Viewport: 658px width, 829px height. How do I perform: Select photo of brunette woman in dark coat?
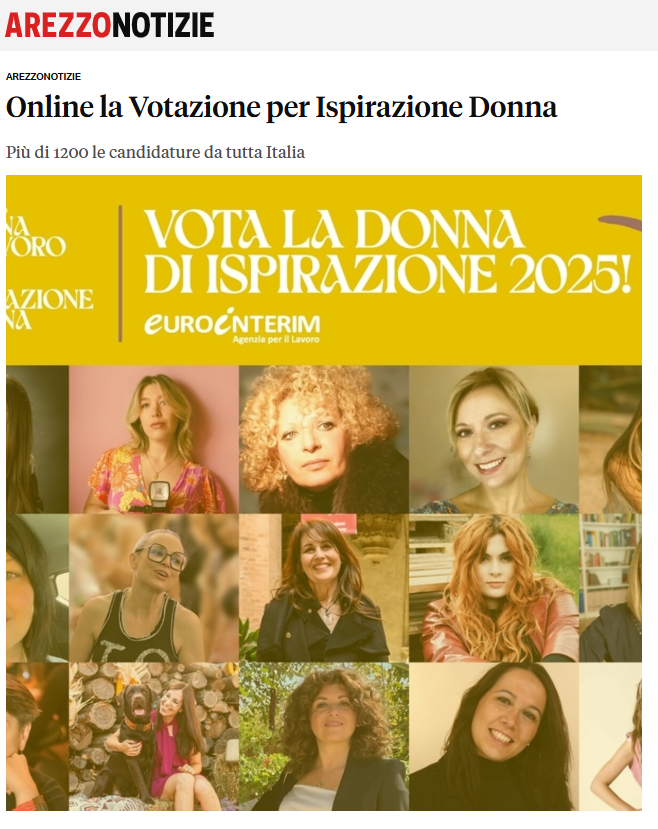(324, 588)
